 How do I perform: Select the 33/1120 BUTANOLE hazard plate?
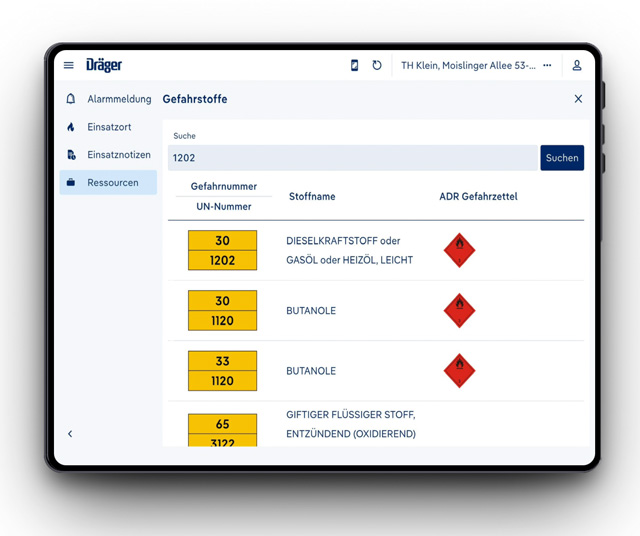pos(222,371)
